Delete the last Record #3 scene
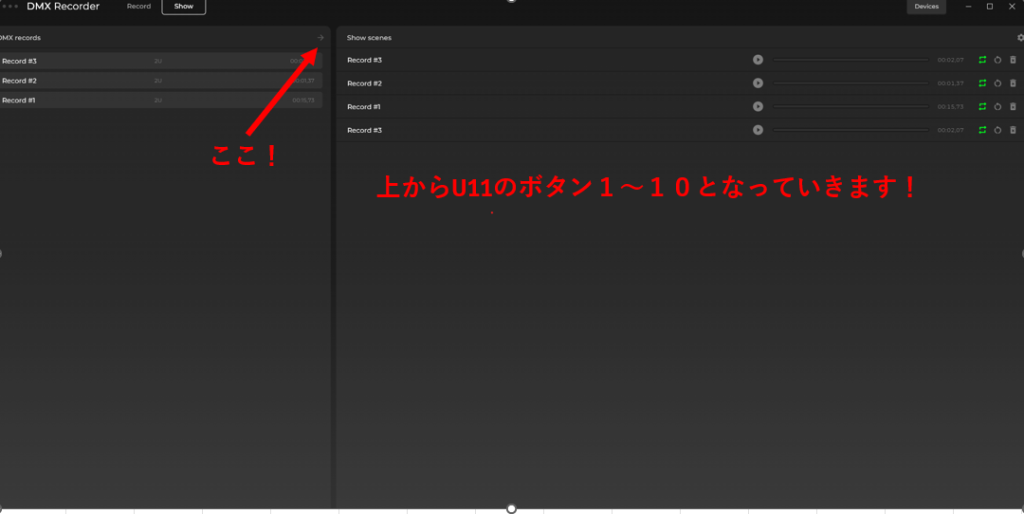Screen dimensions: 1024x514 (x=1012, y=130)
